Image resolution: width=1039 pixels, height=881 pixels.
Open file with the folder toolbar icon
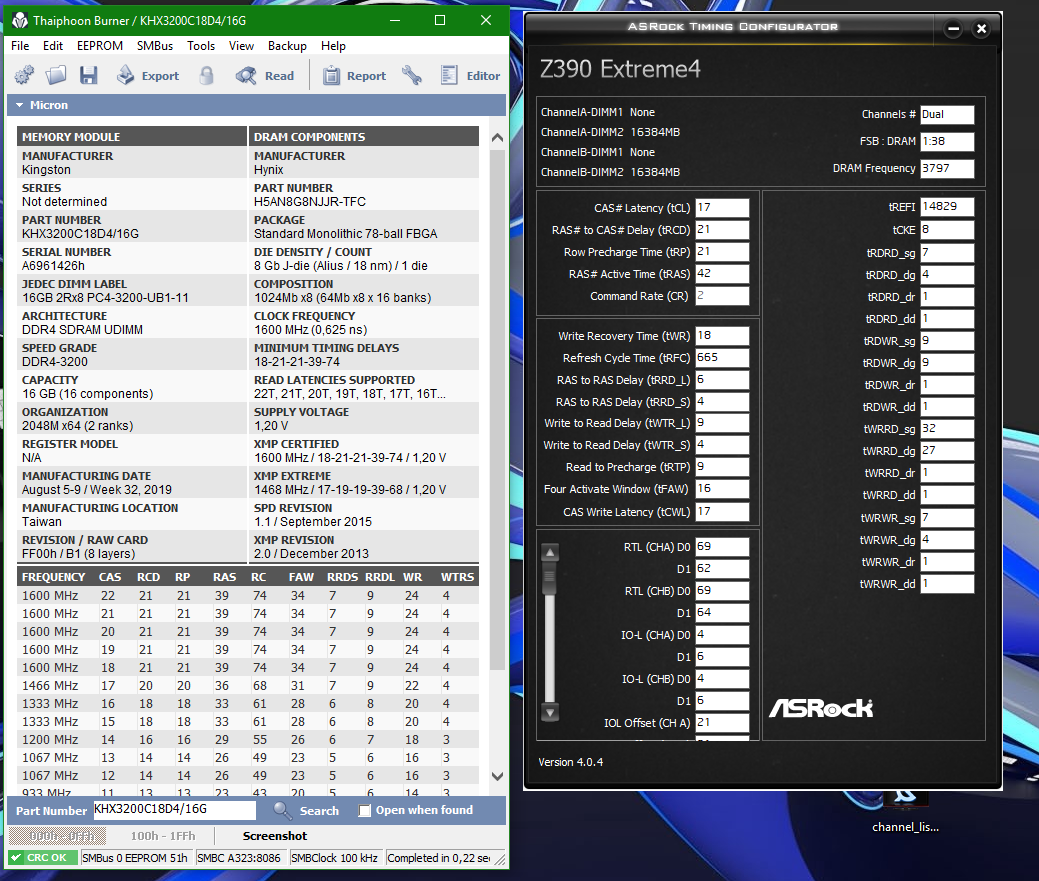pyautogui.click(x=56, y=76)
